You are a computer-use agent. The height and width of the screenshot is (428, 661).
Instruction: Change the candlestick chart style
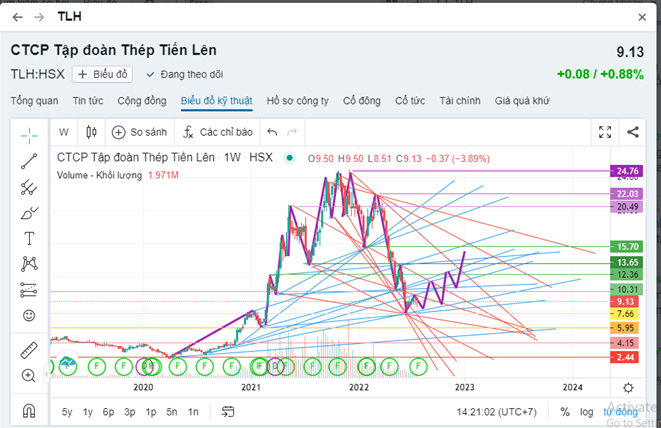tap(91, 132)
